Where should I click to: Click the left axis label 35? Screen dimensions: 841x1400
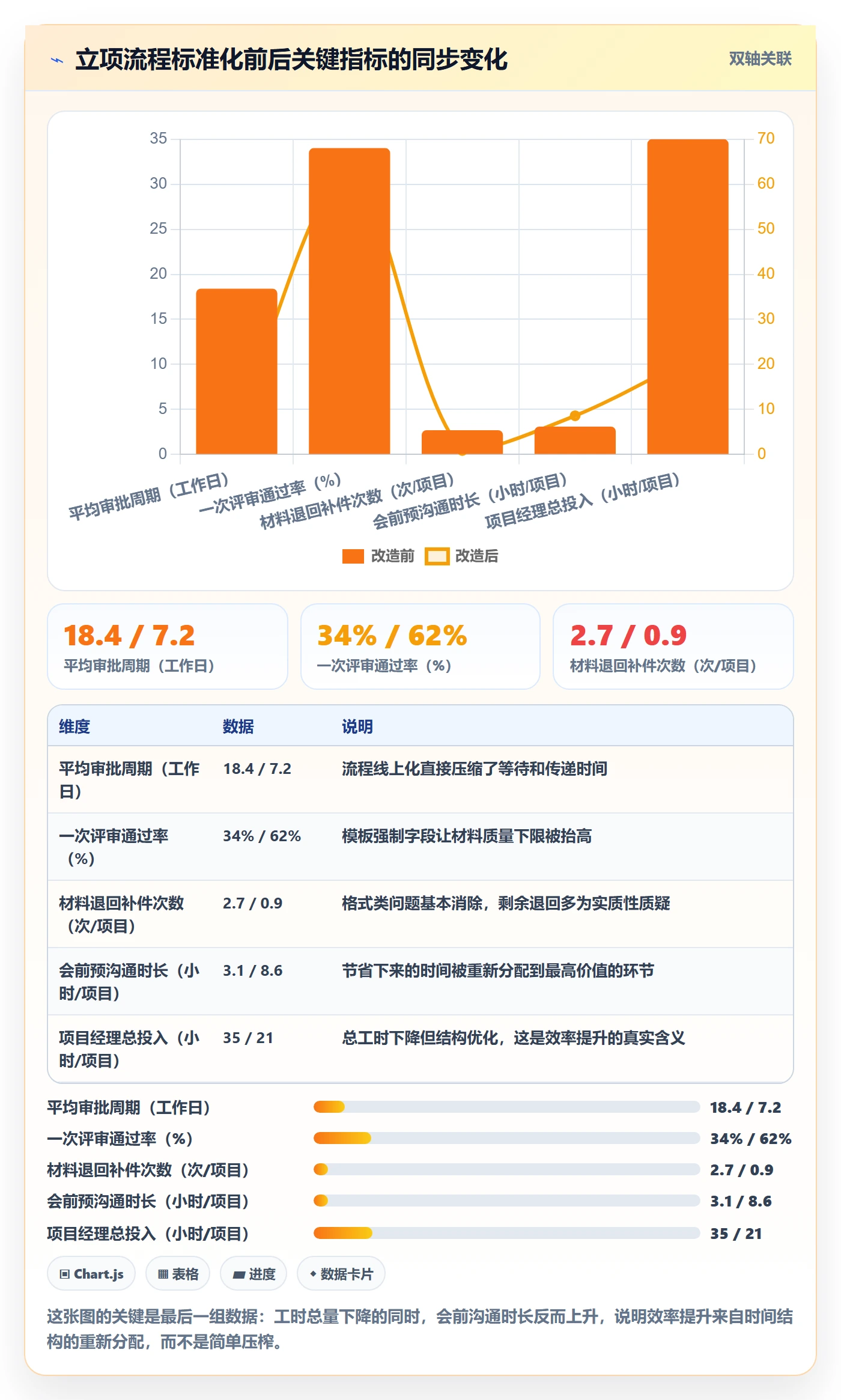pos(159,138)
